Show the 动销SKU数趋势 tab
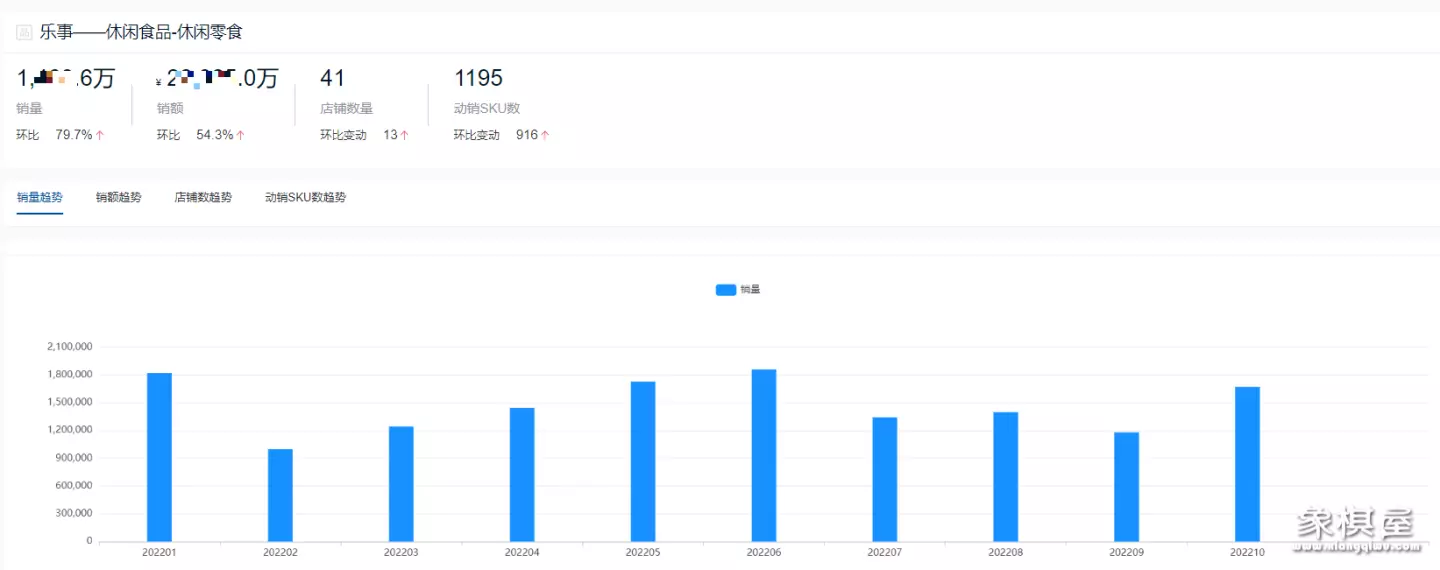Screen dimensions: 1440x570 click(305, 198)
